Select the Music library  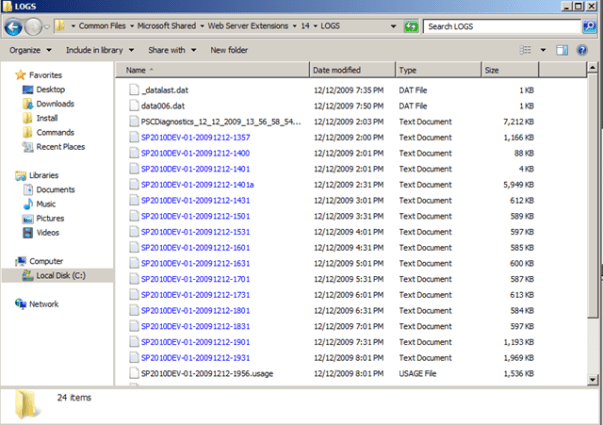(x=48, y=204)
